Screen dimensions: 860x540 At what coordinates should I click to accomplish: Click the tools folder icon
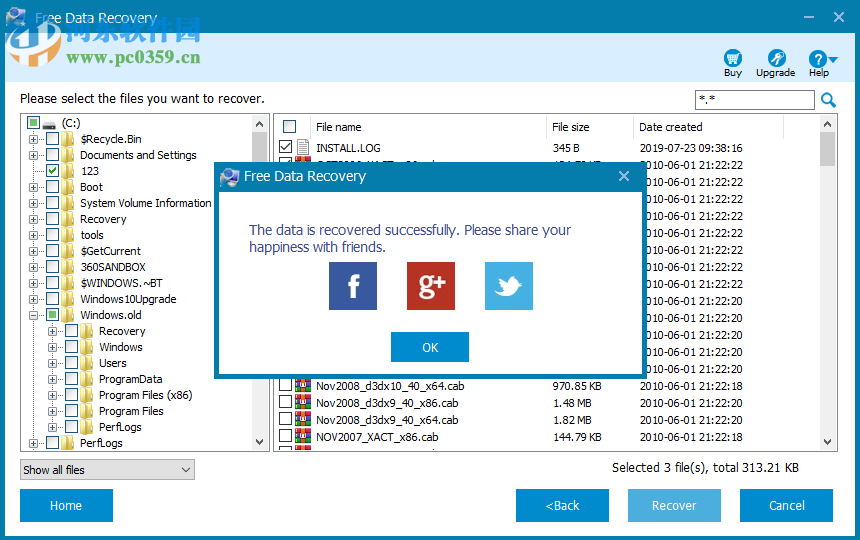click(68, 235)
